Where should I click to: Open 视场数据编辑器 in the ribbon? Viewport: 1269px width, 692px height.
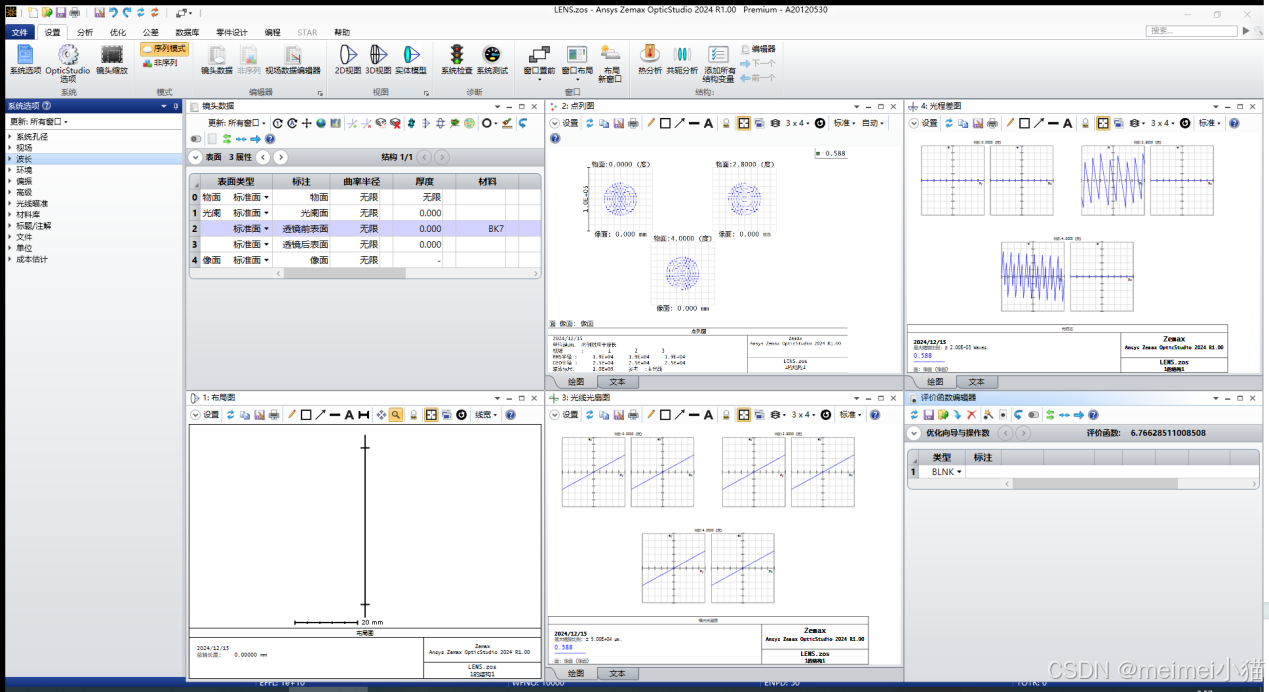click(x=292, y=60)
